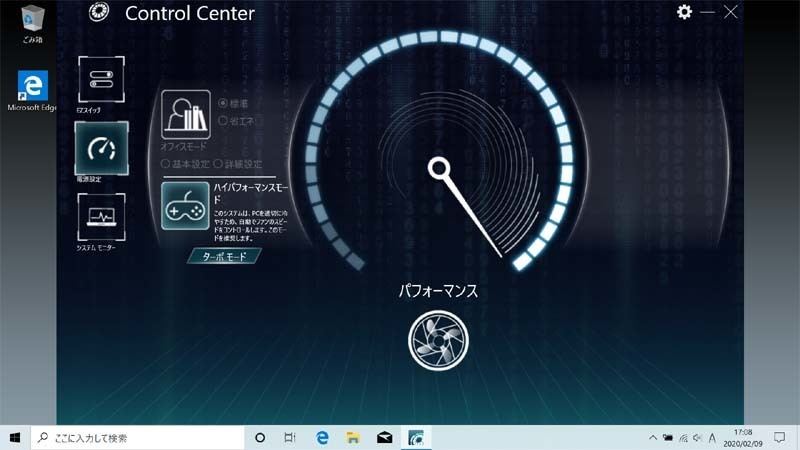Open File Explorer from taskbar
Image resolution: width=800 pixels, height=450 pixels.
[353, 438]
